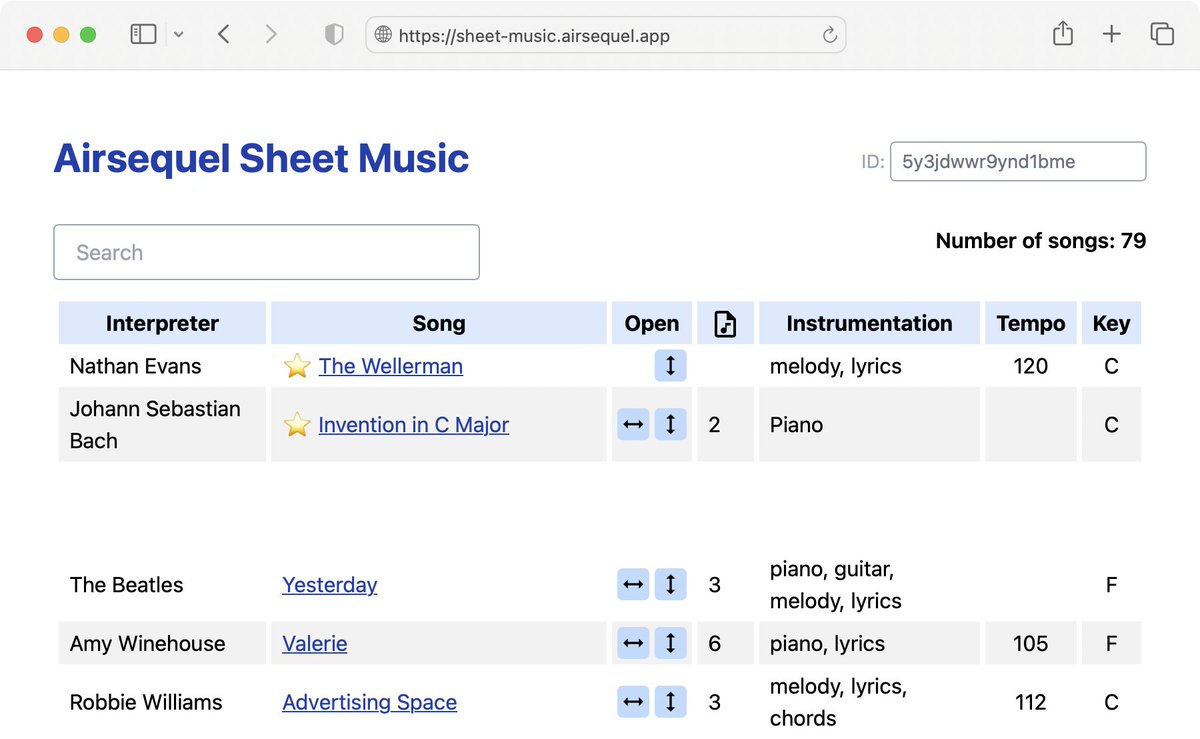Click the Share button in Safari
Screen dimensions: 1200x739
coord(1063,33)
